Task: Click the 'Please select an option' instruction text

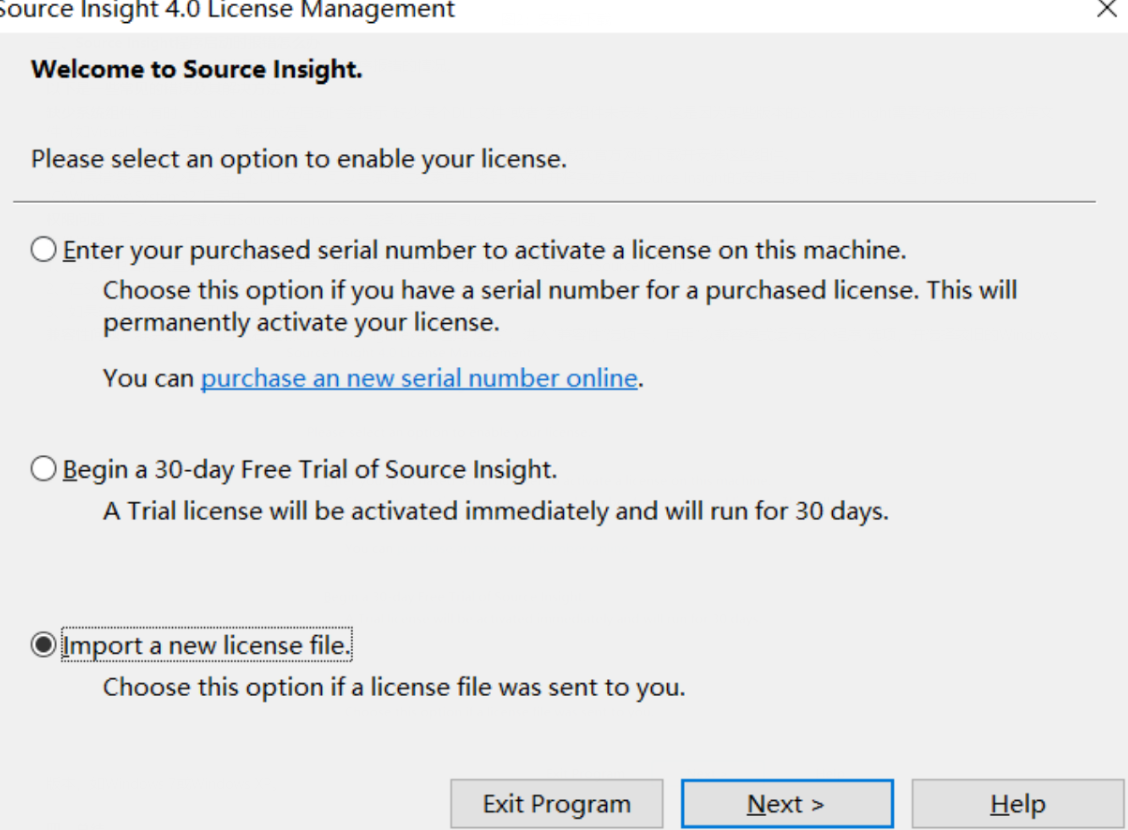Action: pos(299,158)
